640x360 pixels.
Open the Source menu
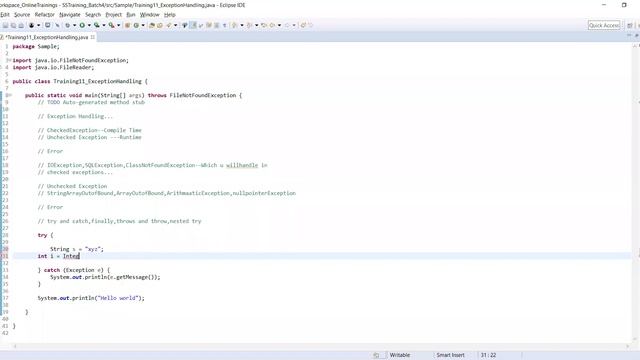[x=22, y=15]
